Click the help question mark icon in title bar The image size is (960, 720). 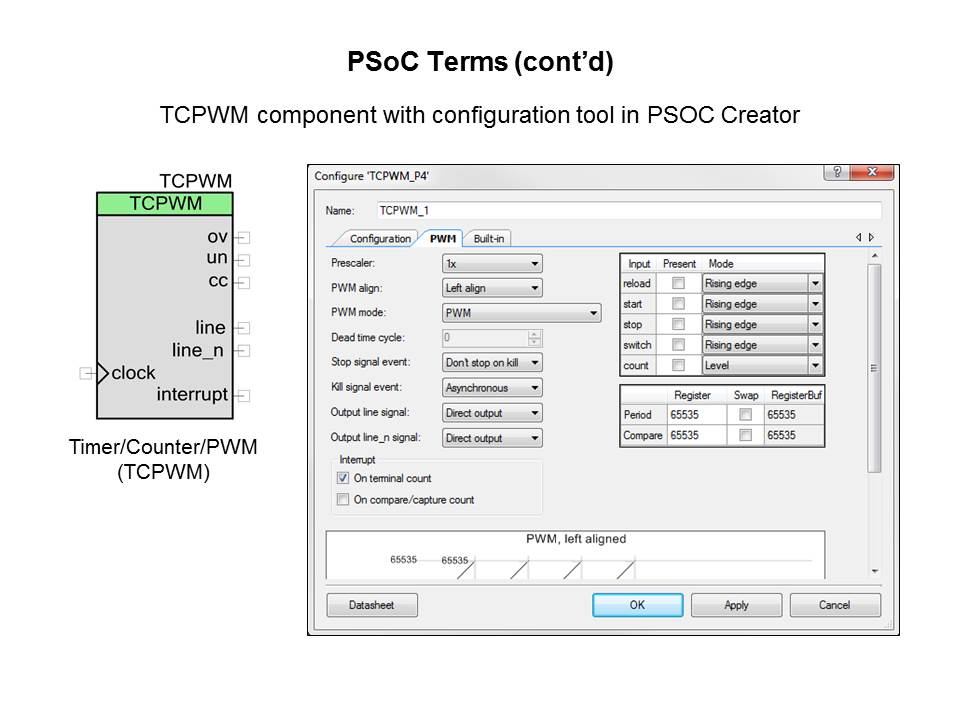(x=837, y=173)
